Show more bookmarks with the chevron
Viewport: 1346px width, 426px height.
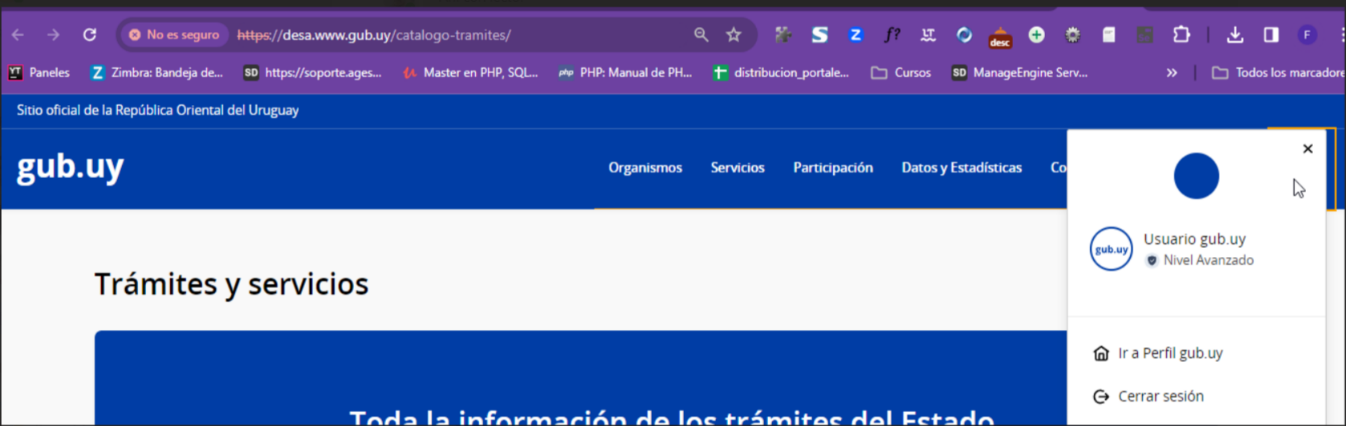[x=1172, y=73]
